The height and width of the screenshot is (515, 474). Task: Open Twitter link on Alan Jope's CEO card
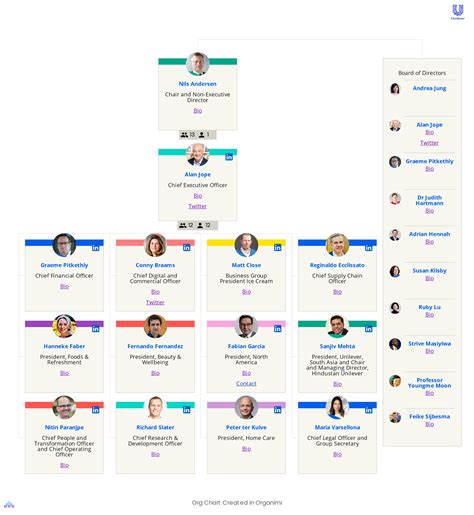tap(198, 206)
